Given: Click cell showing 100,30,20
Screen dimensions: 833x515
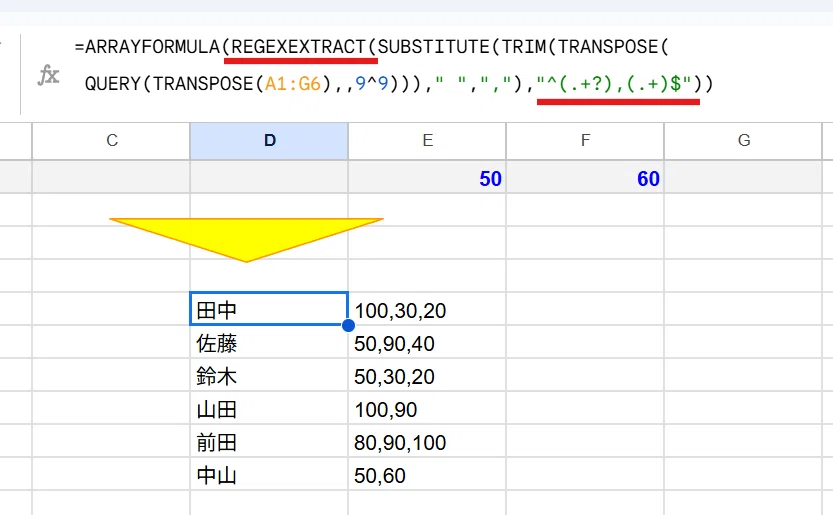Looking at the screenshot, I should click(x=427, y=310).
